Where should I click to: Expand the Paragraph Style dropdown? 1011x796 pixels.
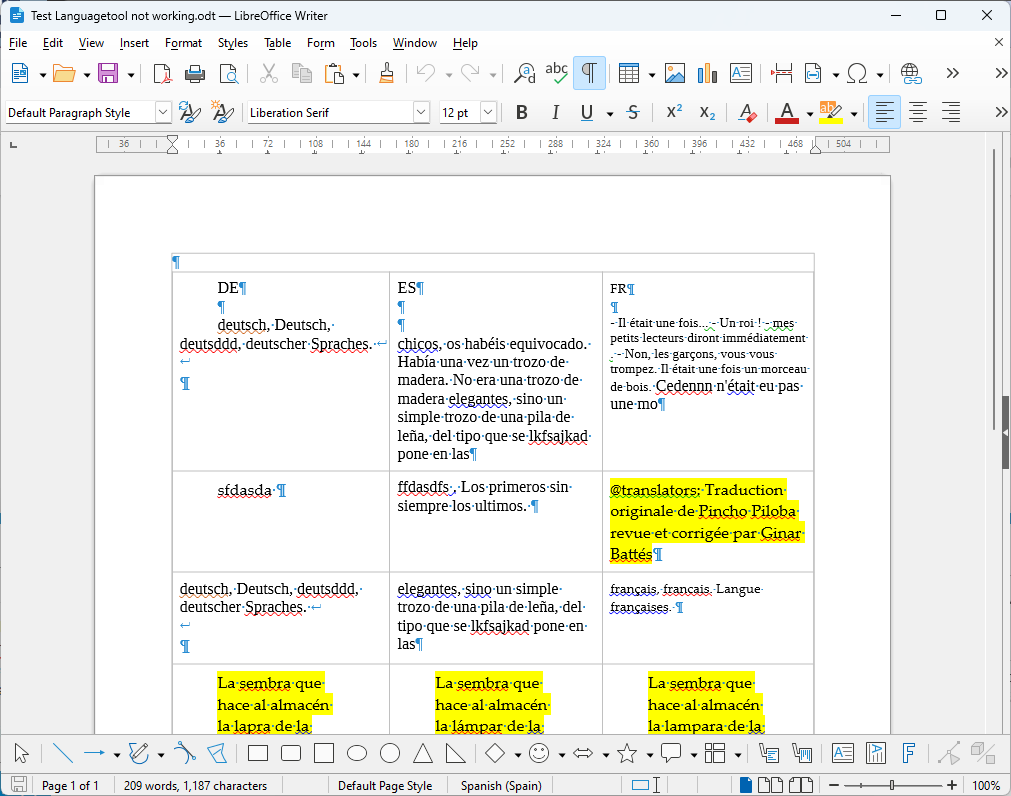pos(163,113)
